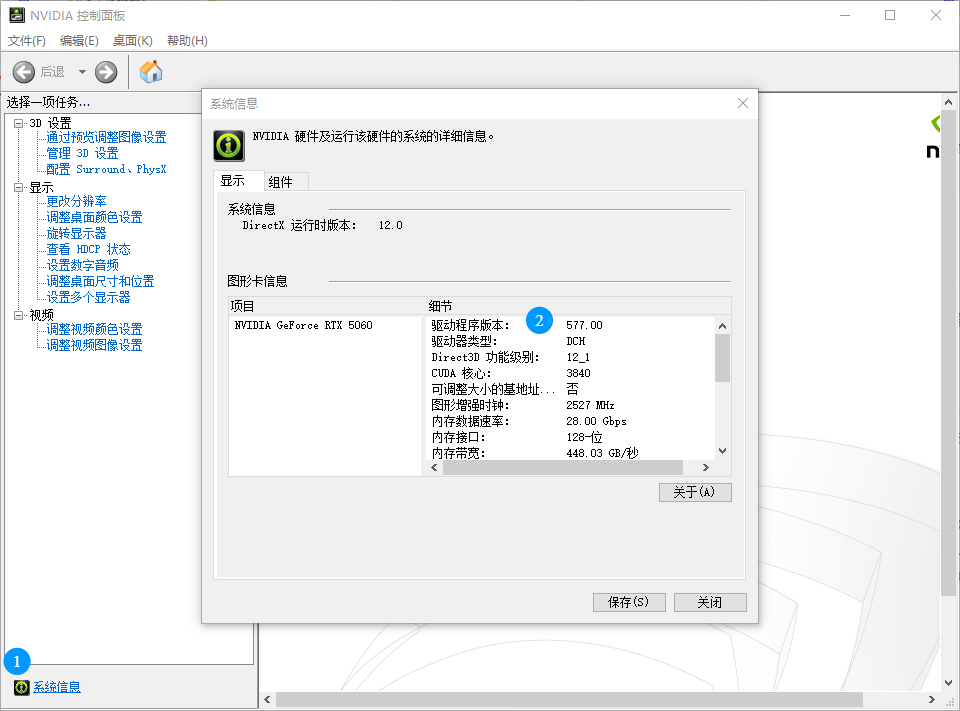
Task: Open 调整桌面尺寸和位置
Action: point(100,281)
